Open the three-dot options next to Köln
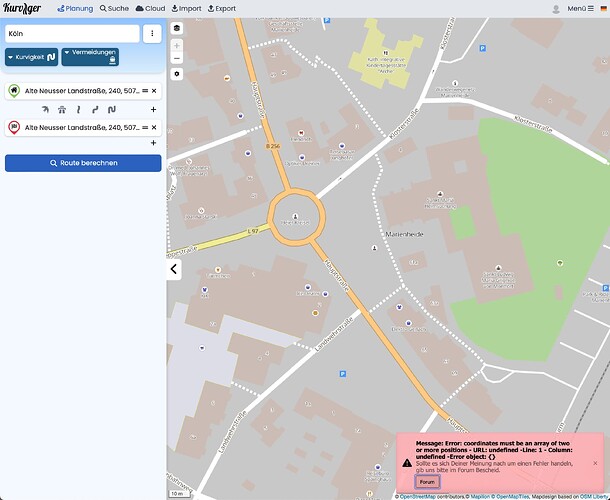This screenshot has height=500, width=610. click(151, 33)
